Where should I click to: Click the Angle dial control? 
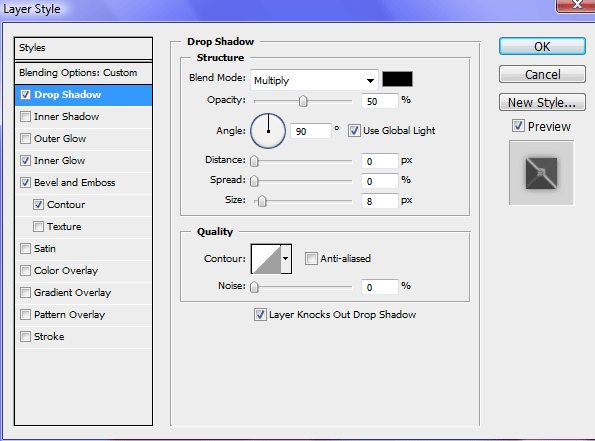(x=268, y=131)
